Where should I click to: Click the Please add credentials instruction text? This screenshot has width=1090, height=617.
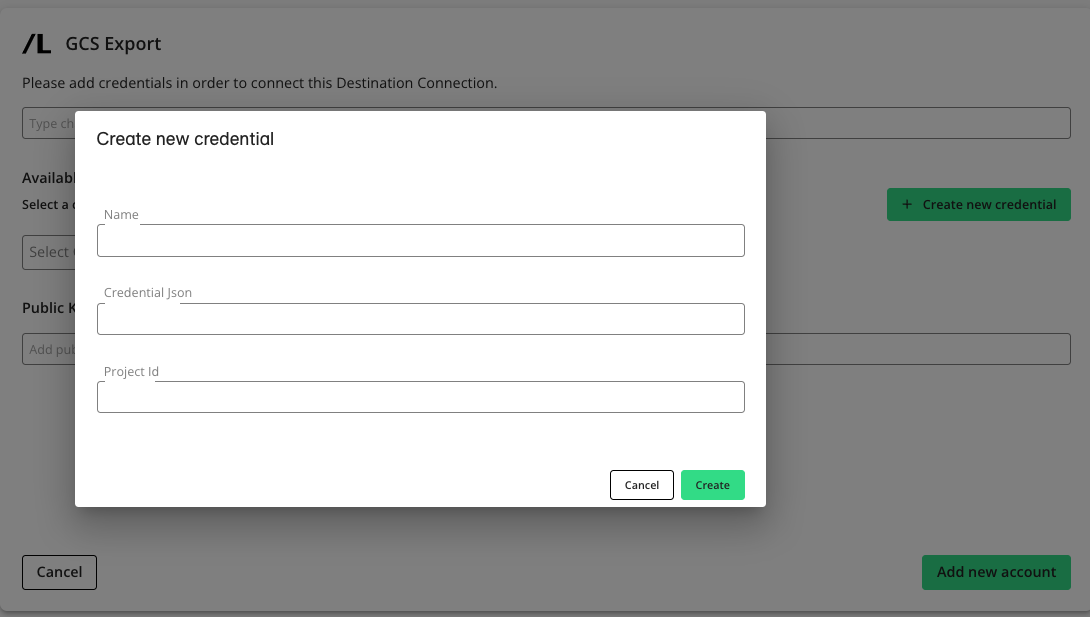pos(259,83)
